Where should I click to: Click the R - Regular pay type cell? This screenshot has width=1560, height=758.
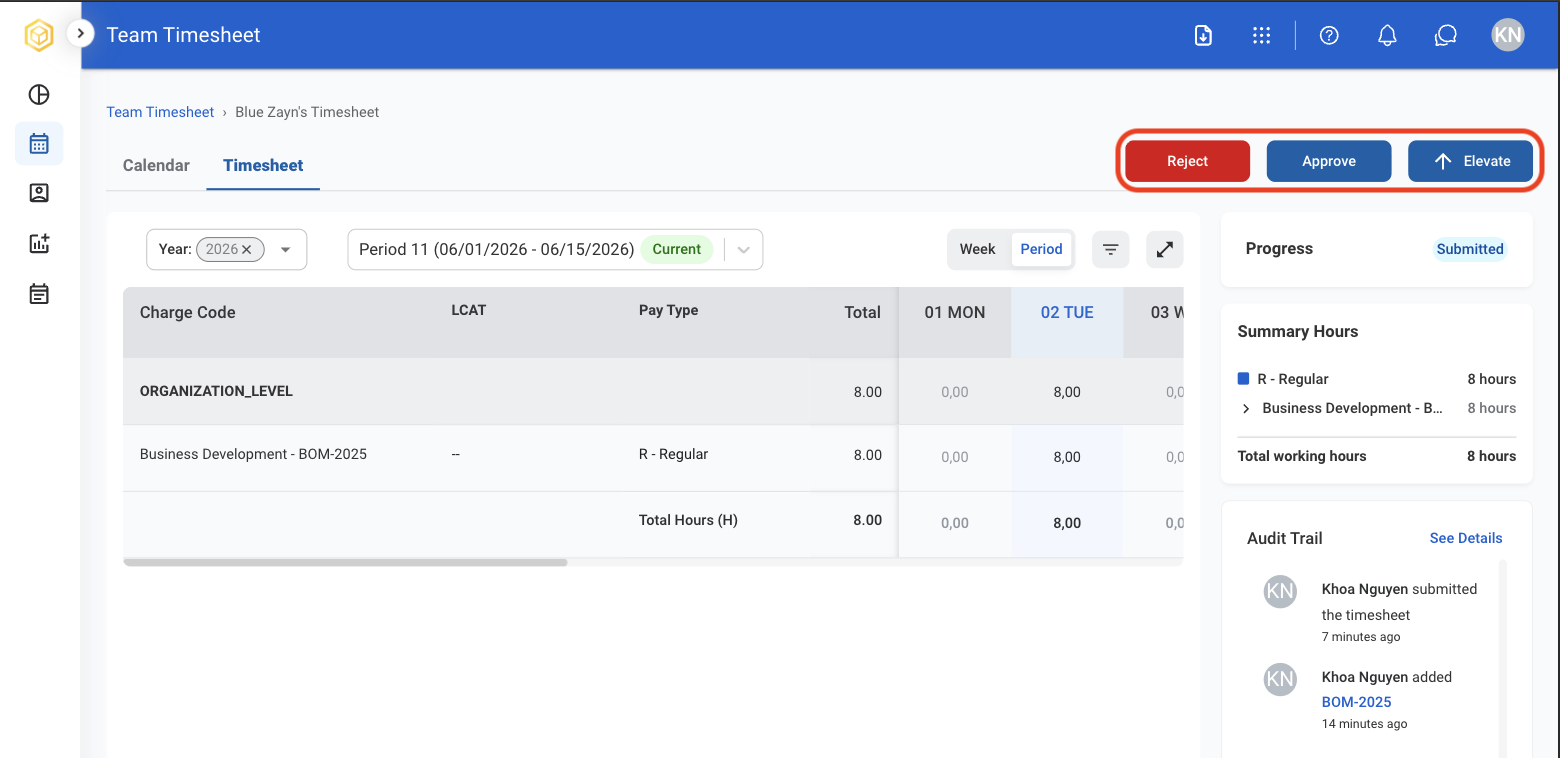coord(673,454)
